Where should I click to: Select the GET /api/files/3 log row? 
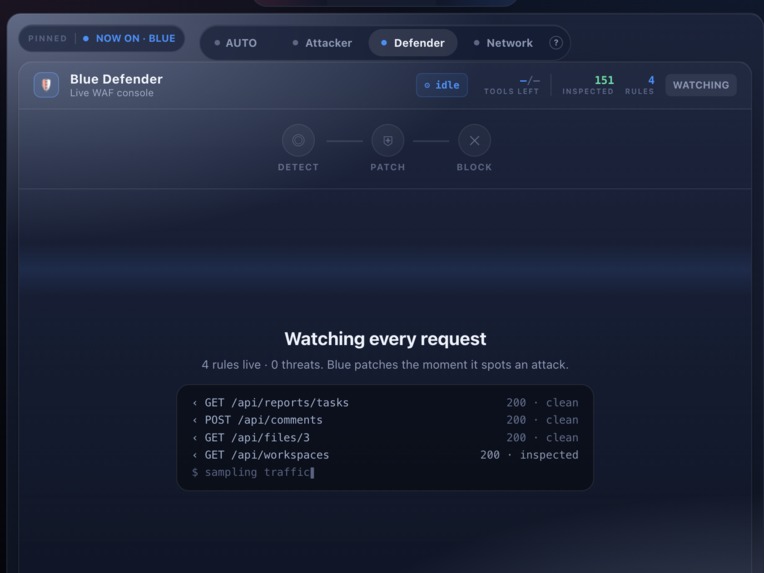click(x=385, y=438)
